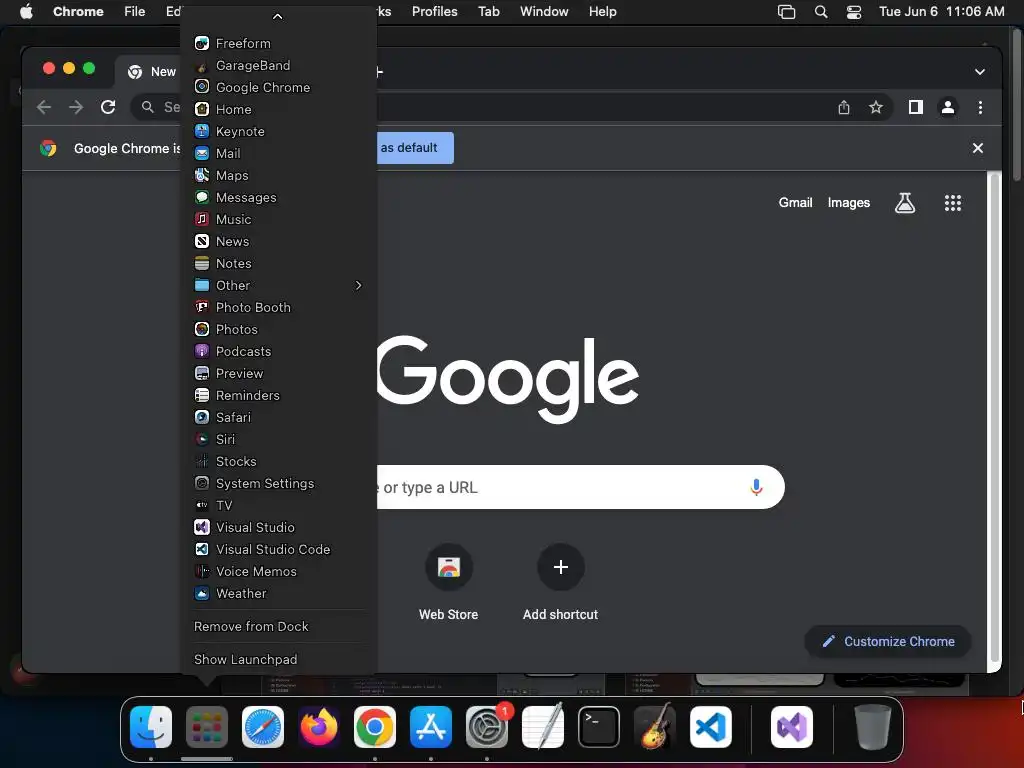The width and height of the screenshot is (1024, 768).
Task: Open the Help menu
Action: pos(602,12)
